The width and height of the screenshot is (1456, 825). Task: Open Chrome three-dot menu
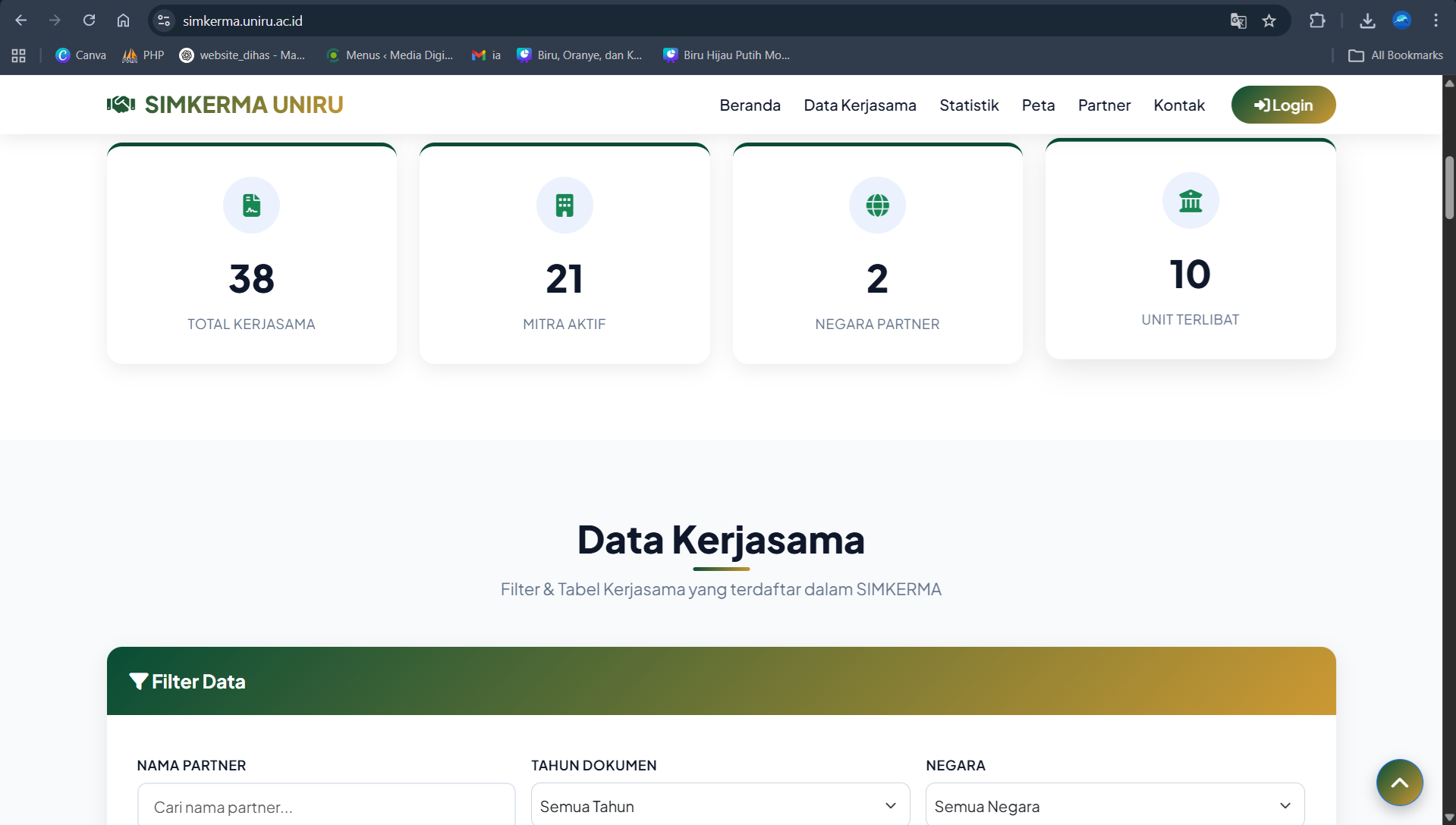1436,20
